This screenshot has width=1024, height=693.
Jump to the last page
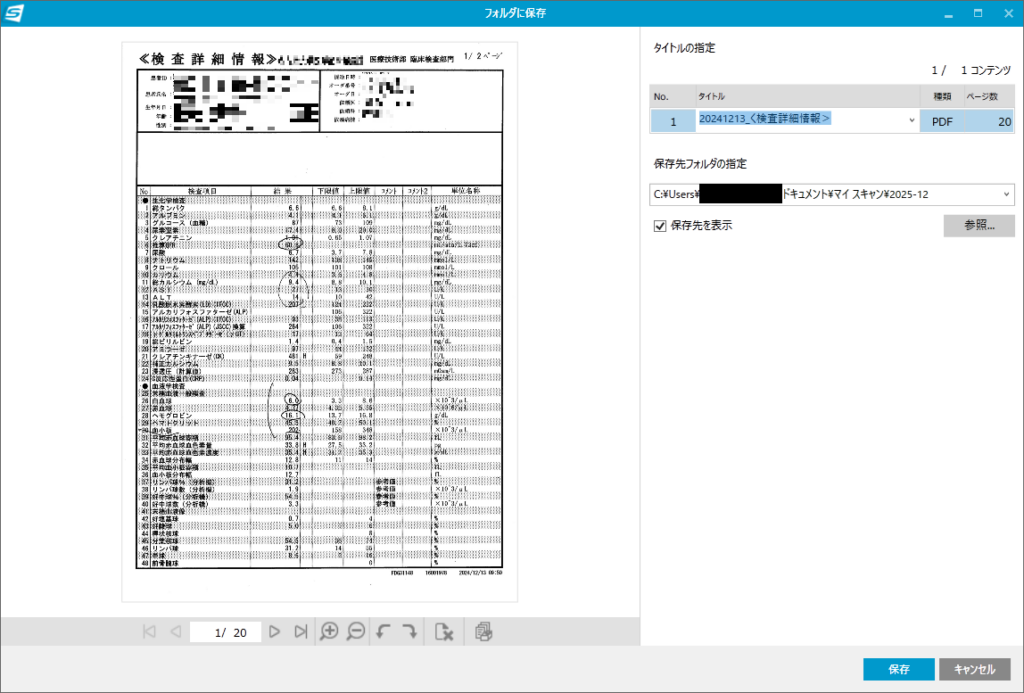click(x=300, y=632)
